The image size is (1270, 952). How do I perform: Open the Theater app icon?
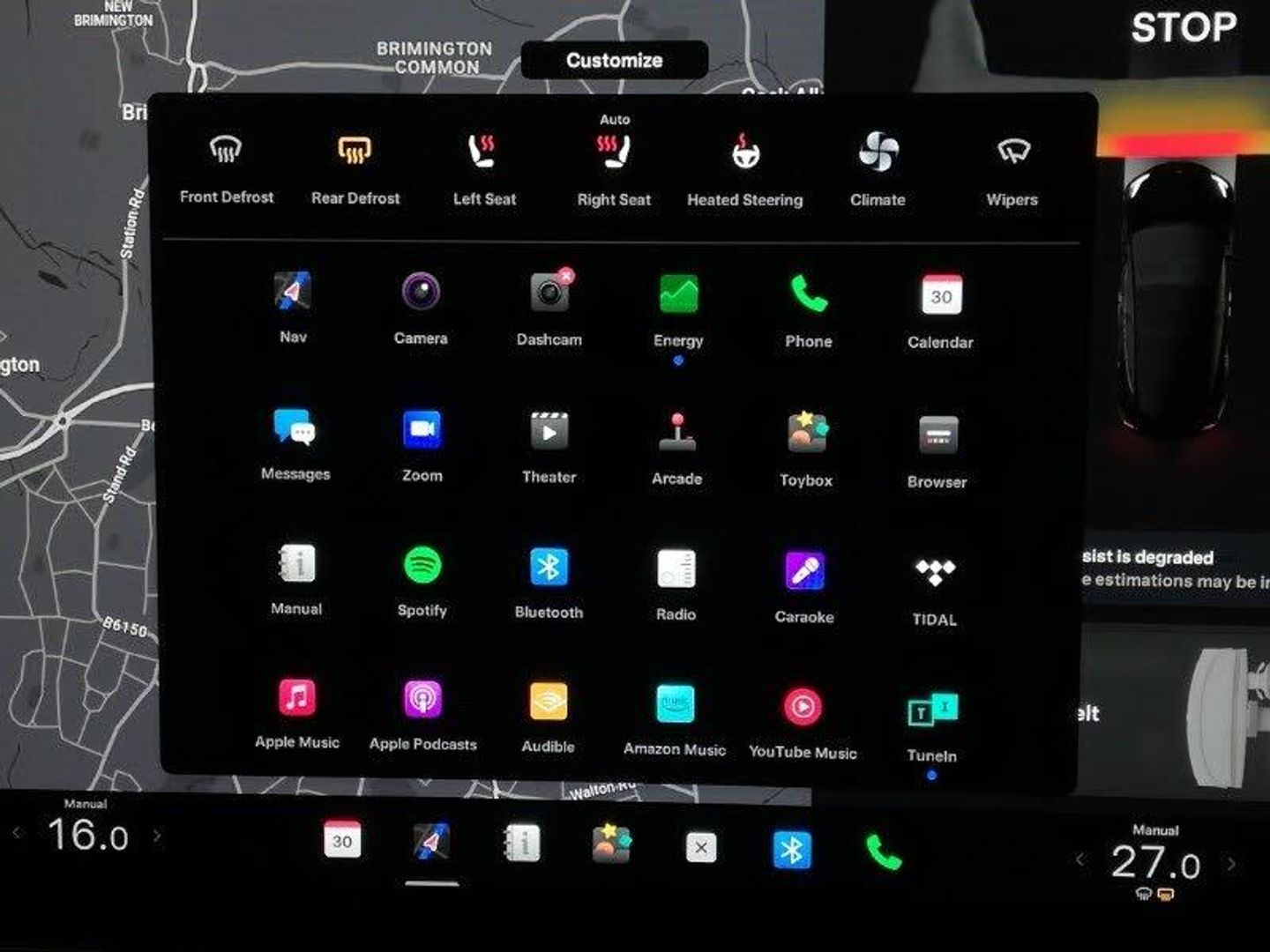pos(549,431)
